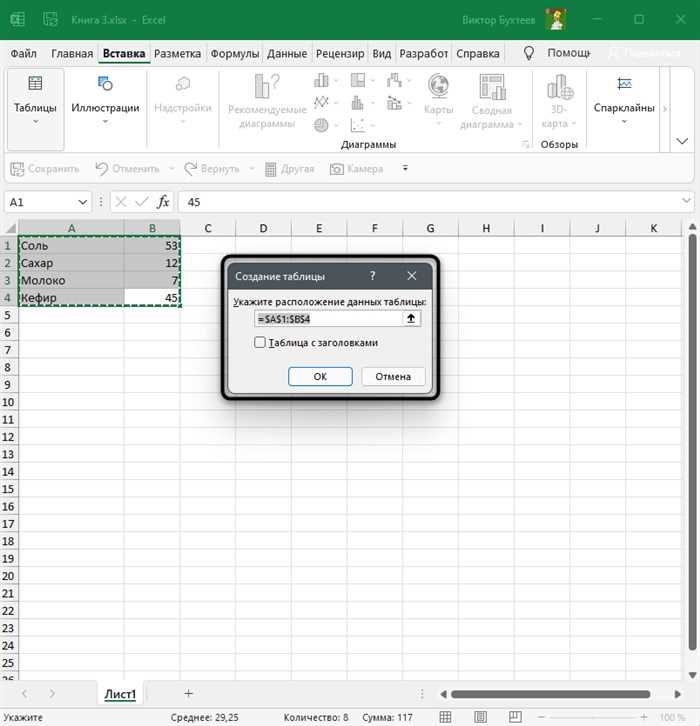Click the help question mark in dialog
The image size is (700, 726).
(x=373, y=276)
